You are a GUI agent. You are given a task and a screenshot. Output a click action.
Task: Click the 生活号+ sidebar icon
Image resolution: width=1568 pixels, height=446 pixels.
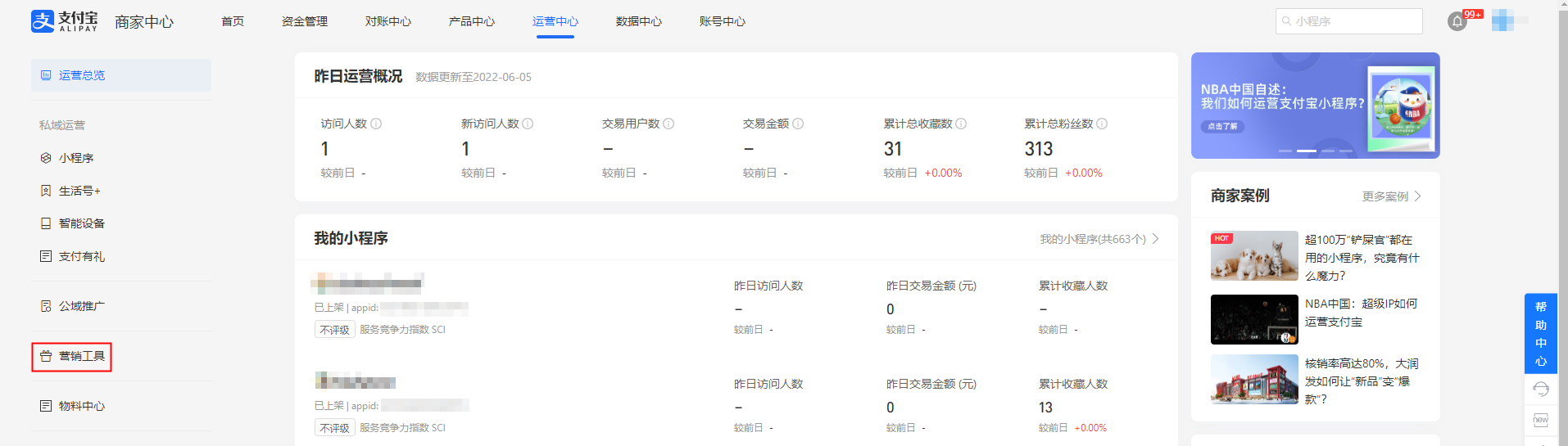coord(46,191)
